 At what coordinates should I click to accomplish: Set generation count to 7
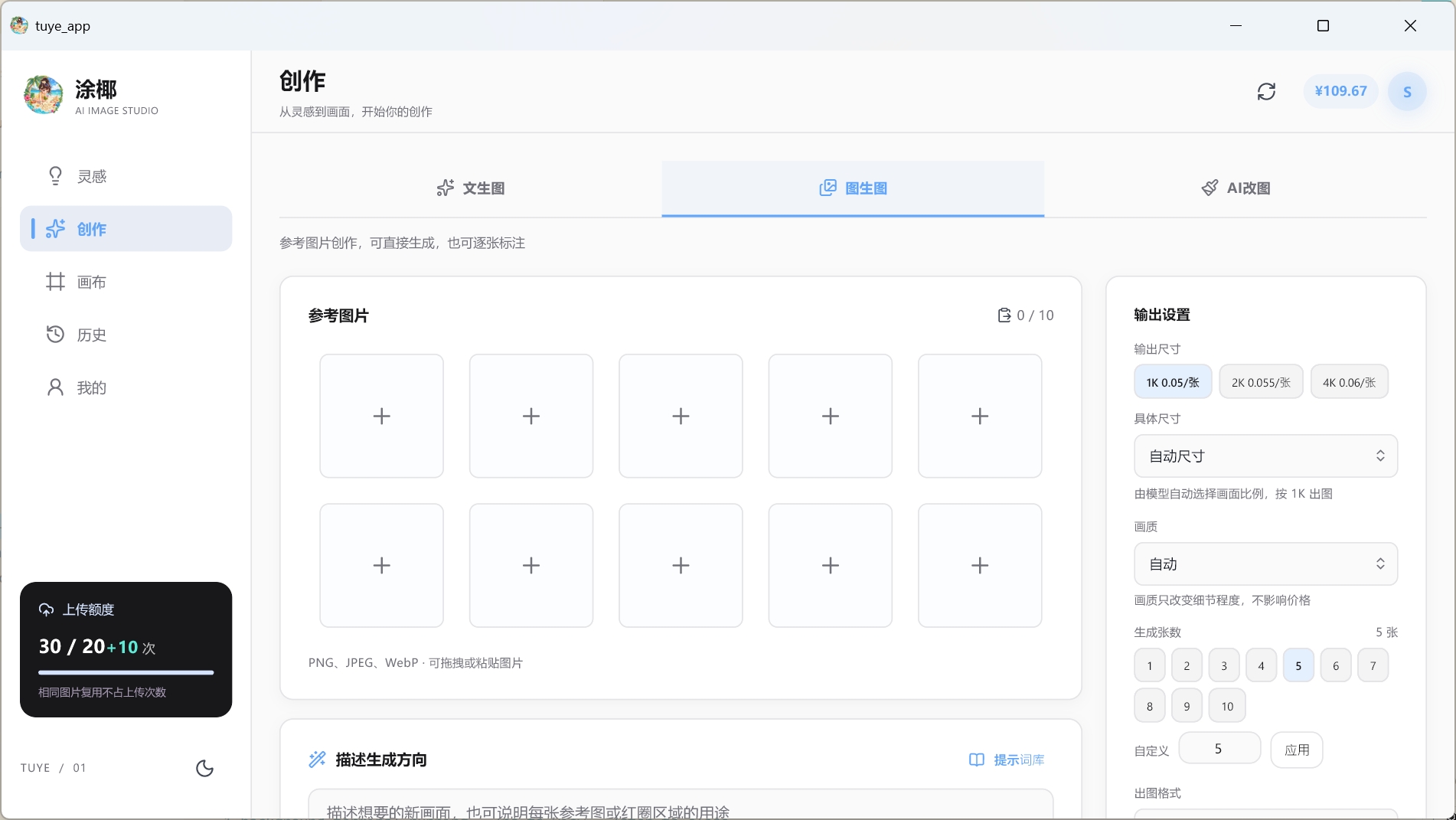tap(1373, 665)
